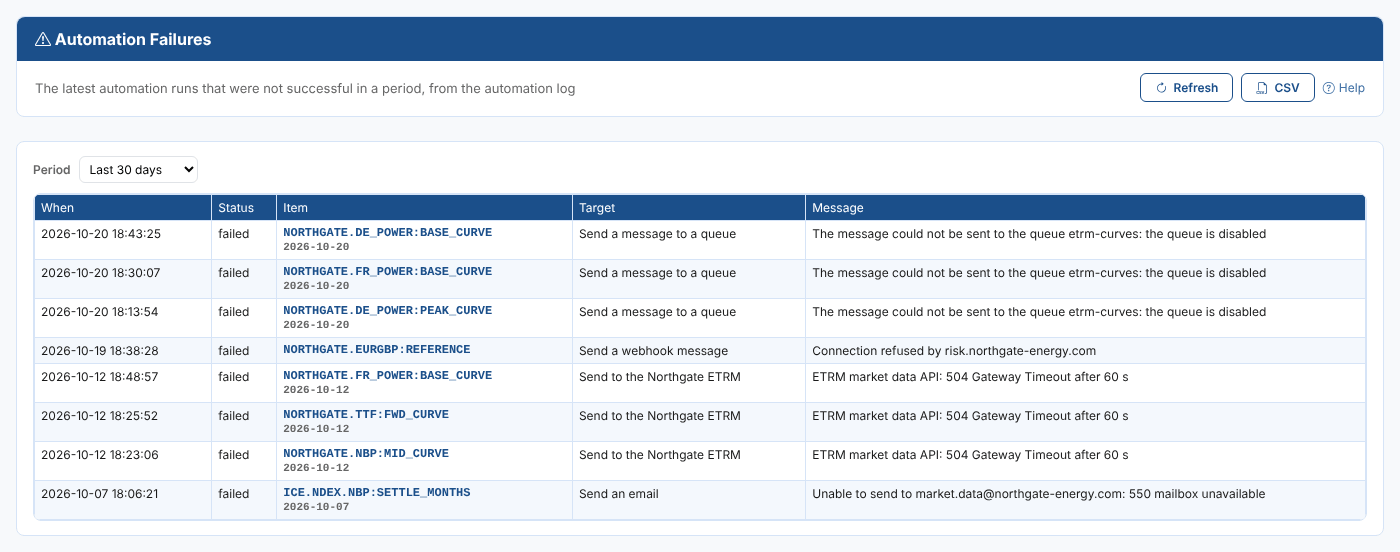Select timestamp 2026-10-07 18:06:21
Screen dimensions: 1400x552
(x=101, y=494)
